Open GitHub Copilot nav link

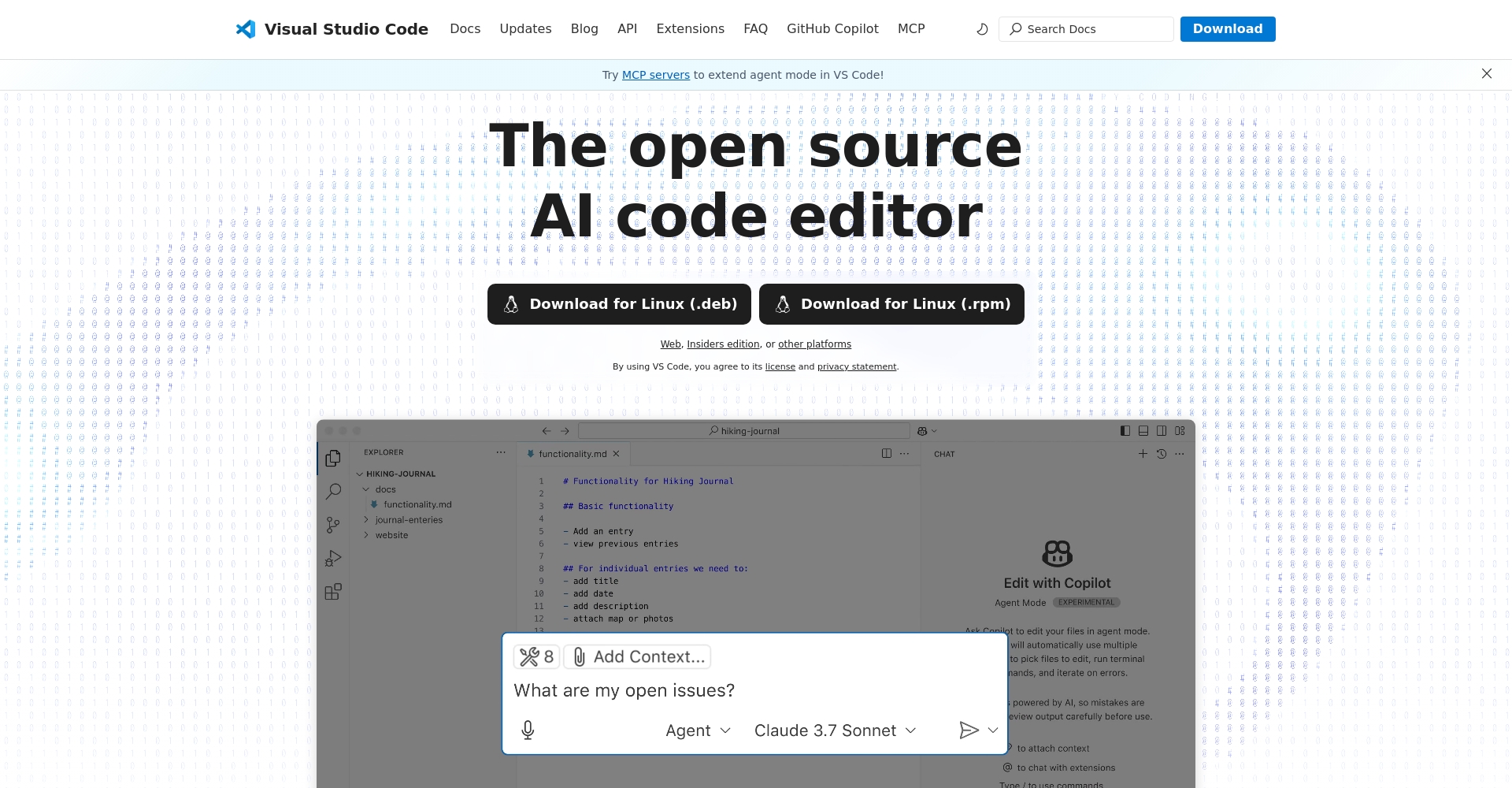(832, 29)
